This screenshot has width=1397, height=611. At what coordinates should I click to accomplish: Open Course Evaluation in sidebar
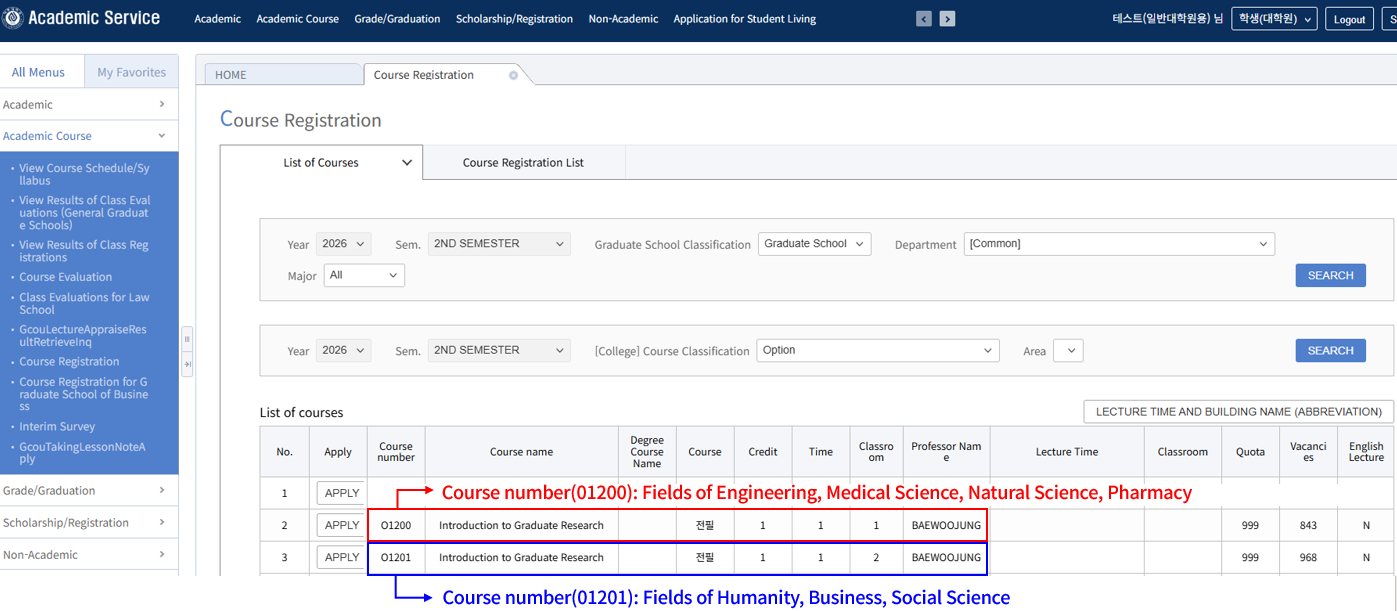coord(66,277)
